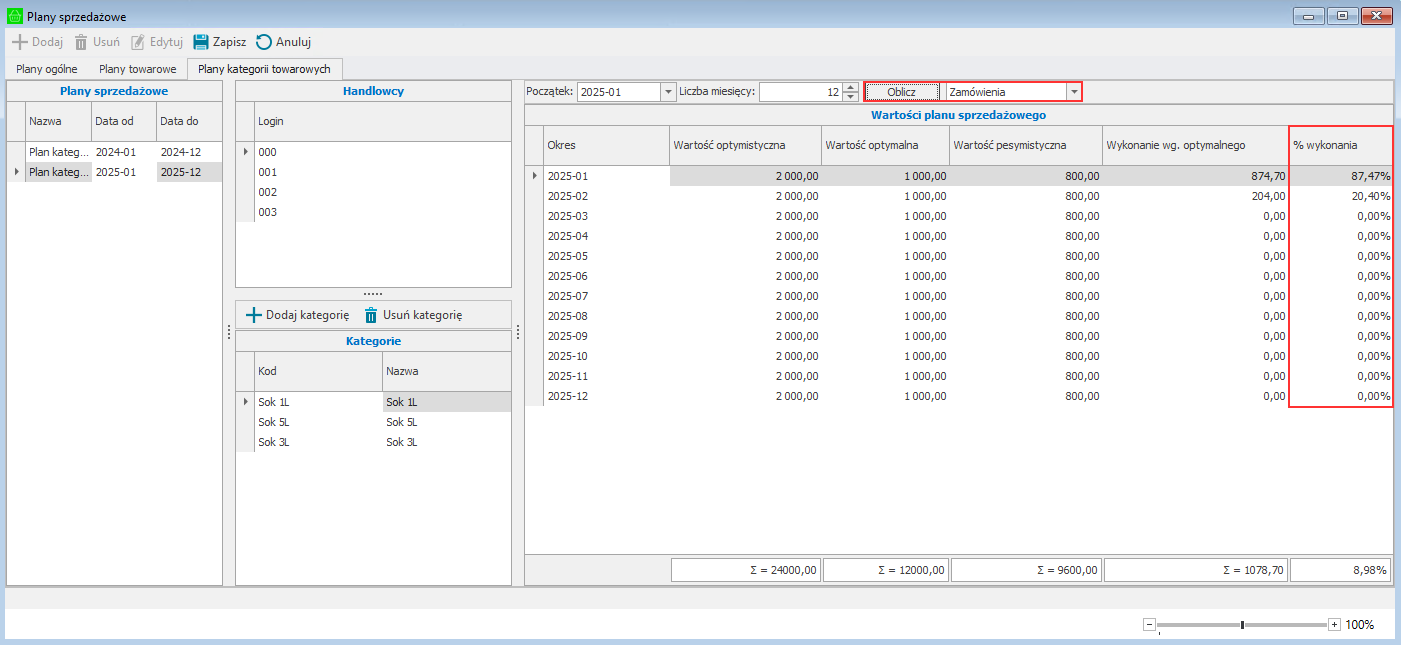
Task: Click the Zapisz save icon
Action: (x=201, y=42)
